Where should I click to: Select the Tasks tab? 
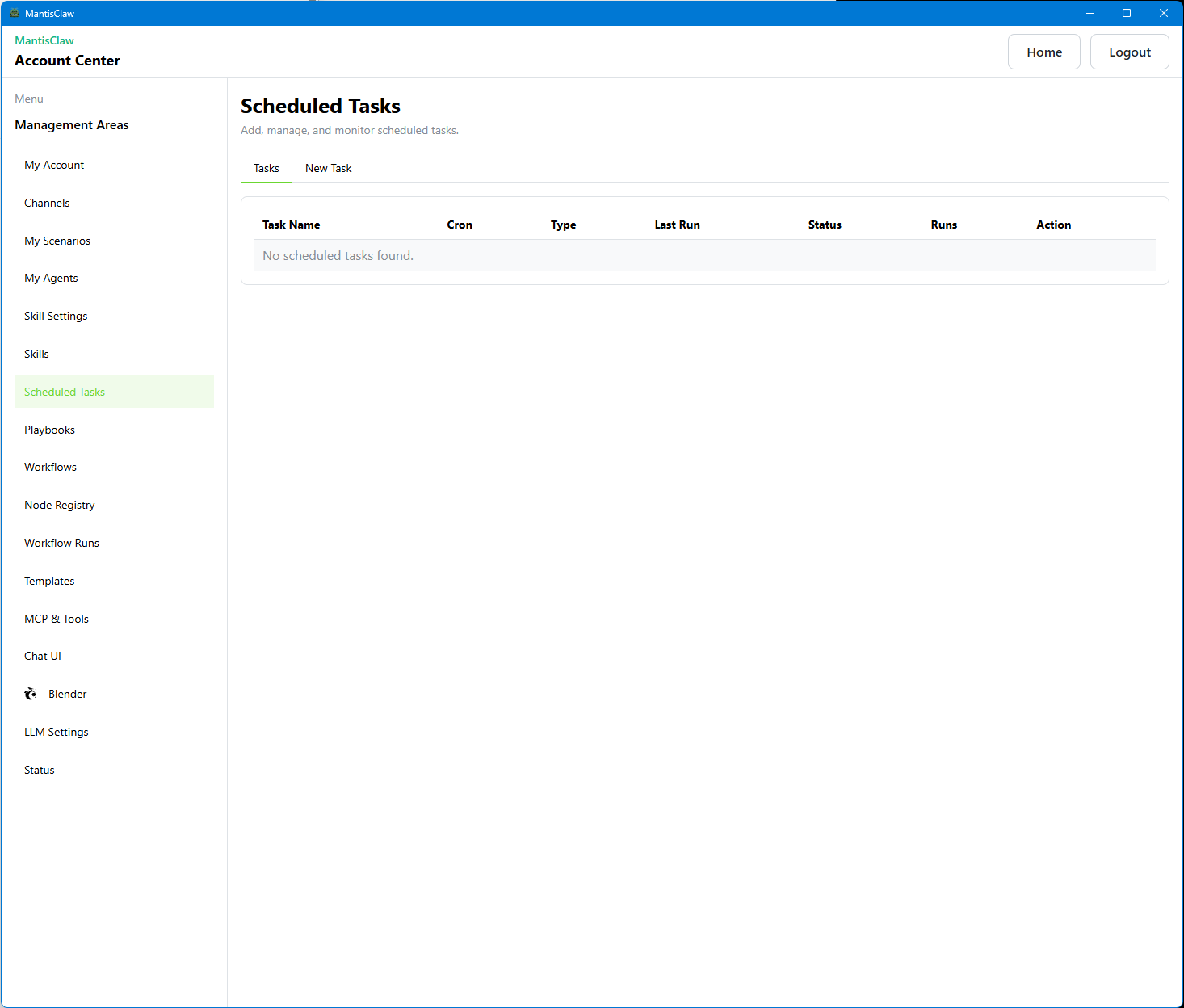tap(266, 168)
